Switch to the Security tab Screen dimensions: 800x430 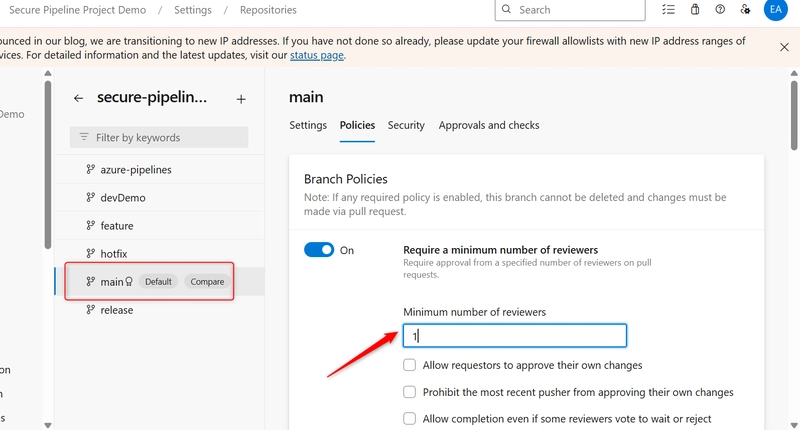click(x=406, y=125)
